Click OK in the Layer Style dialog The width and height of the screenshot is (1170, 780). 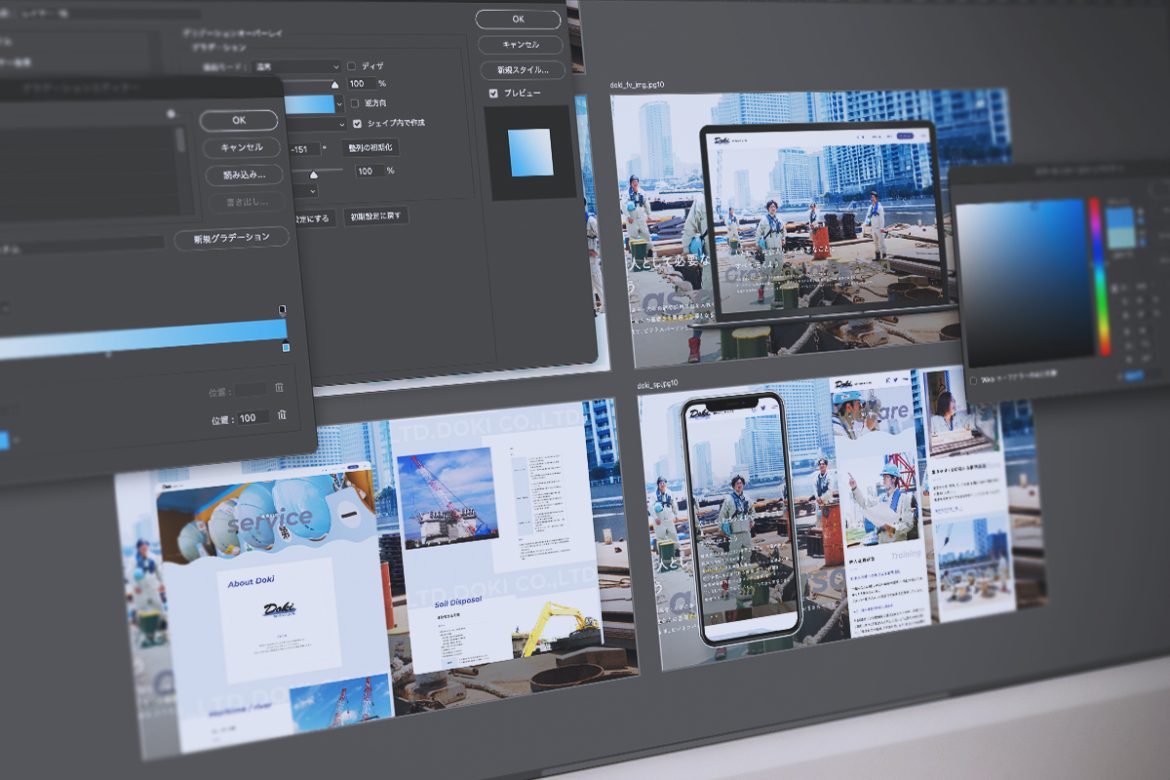tap(518, 19)
